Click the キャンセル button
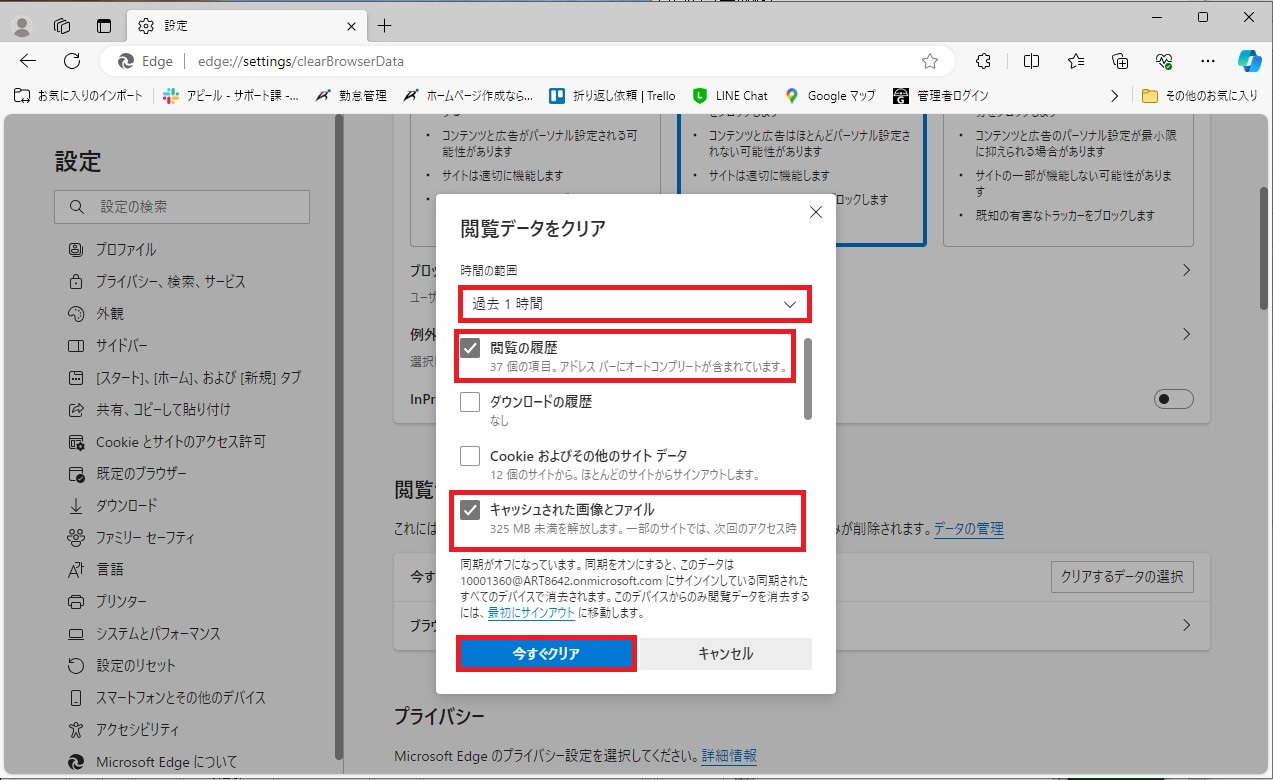 726,653
